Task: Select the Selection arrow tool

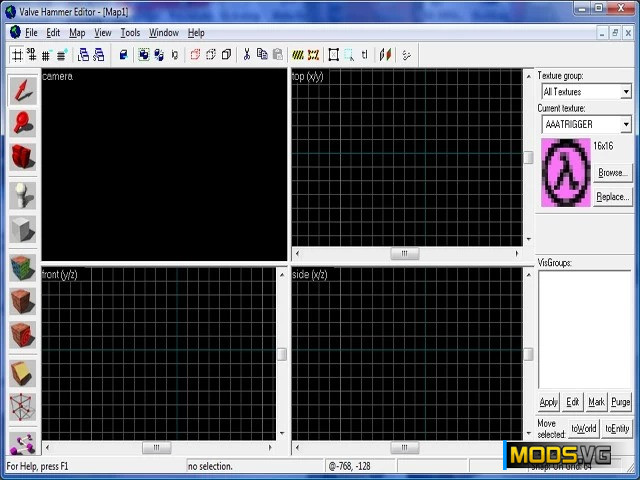Action: [22, 90]
